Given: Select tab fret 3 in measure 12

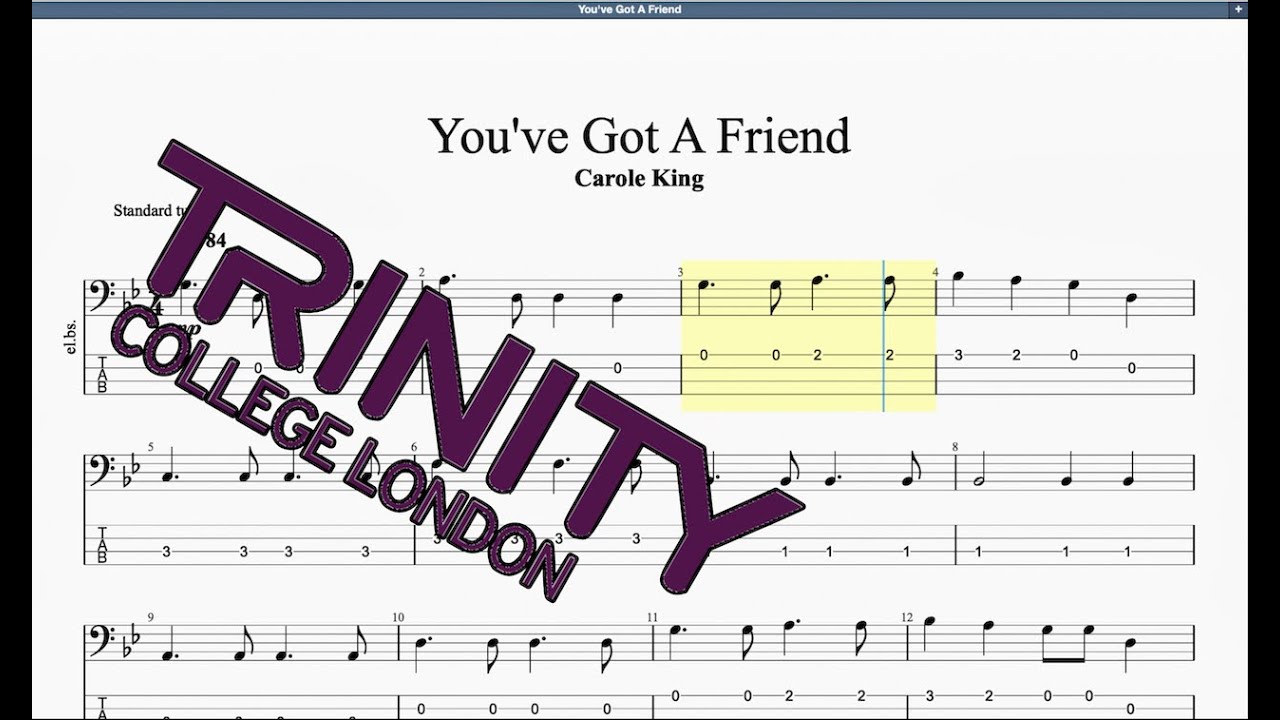Looking at the screenshot, I should (x=930, y=696).
